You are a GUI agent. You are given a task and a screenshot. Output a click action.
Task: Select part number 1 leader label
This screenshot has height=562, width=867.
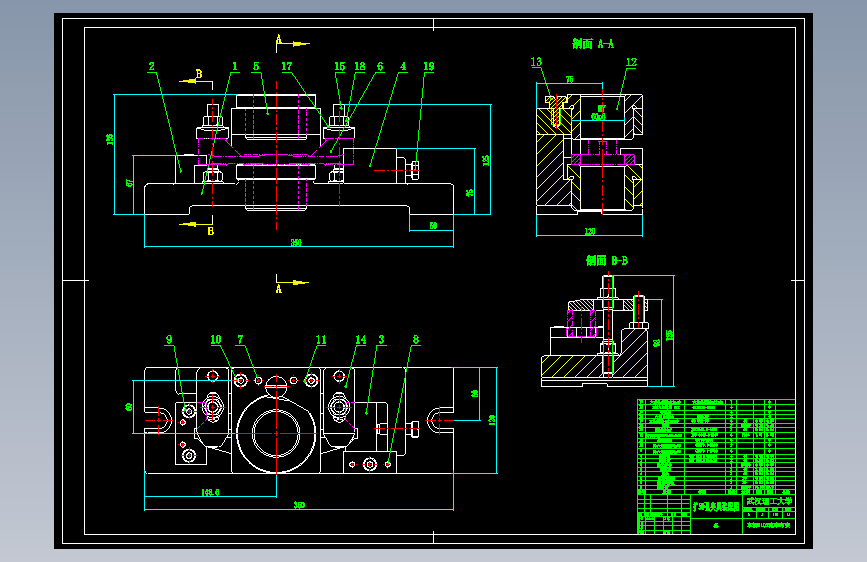234,66
